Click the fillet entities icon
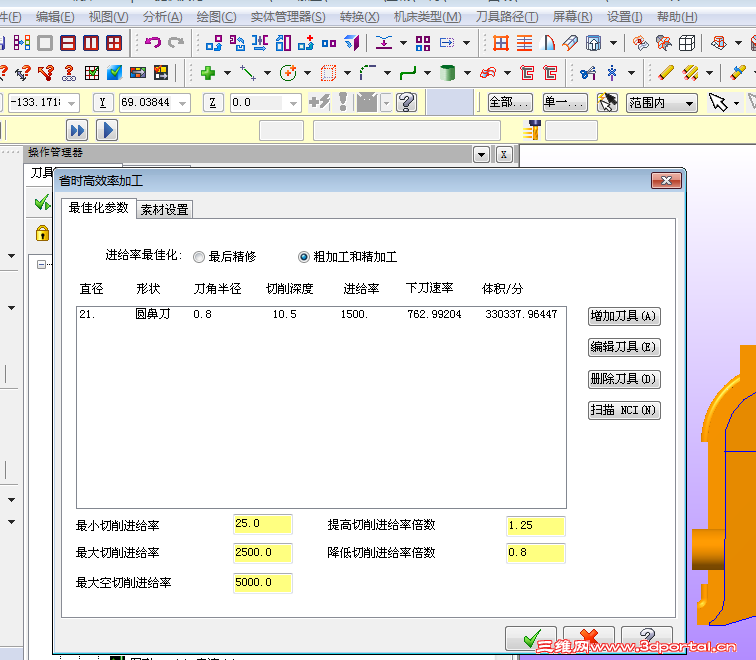The height and width of the screenshot is (660, 756). pos(368,73)
